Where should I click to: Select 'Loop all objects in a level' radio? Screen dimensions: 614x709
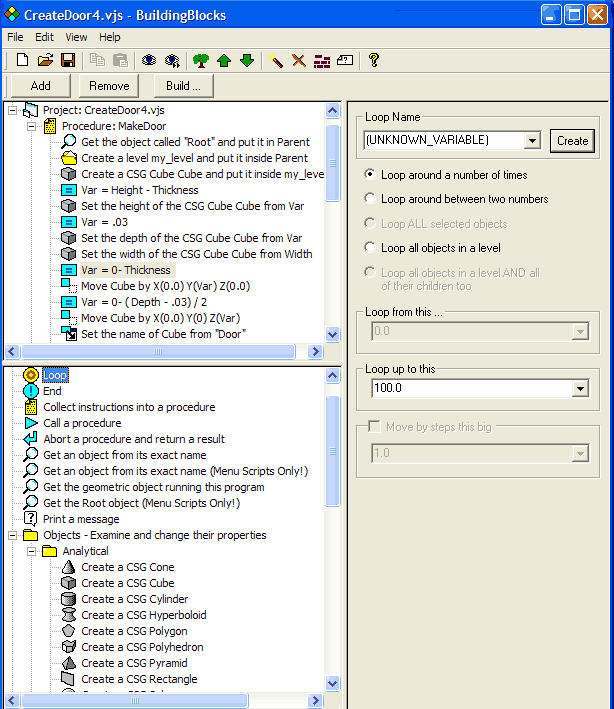tap(371, 247)
